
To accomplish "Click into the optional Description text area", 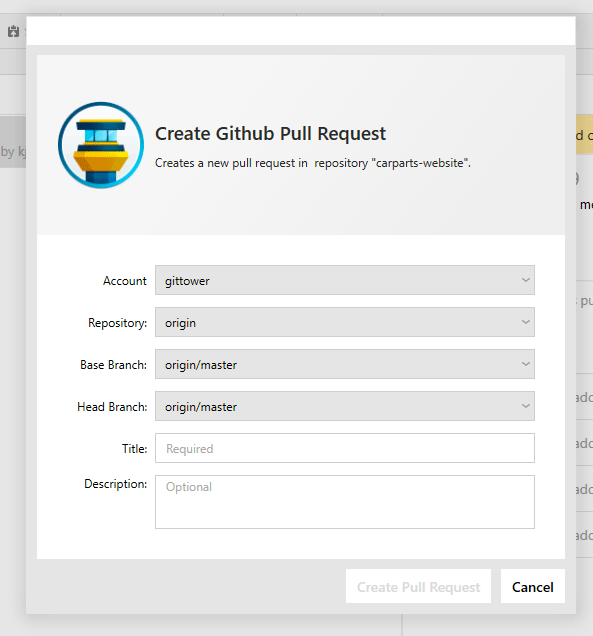I will (344, 502).
